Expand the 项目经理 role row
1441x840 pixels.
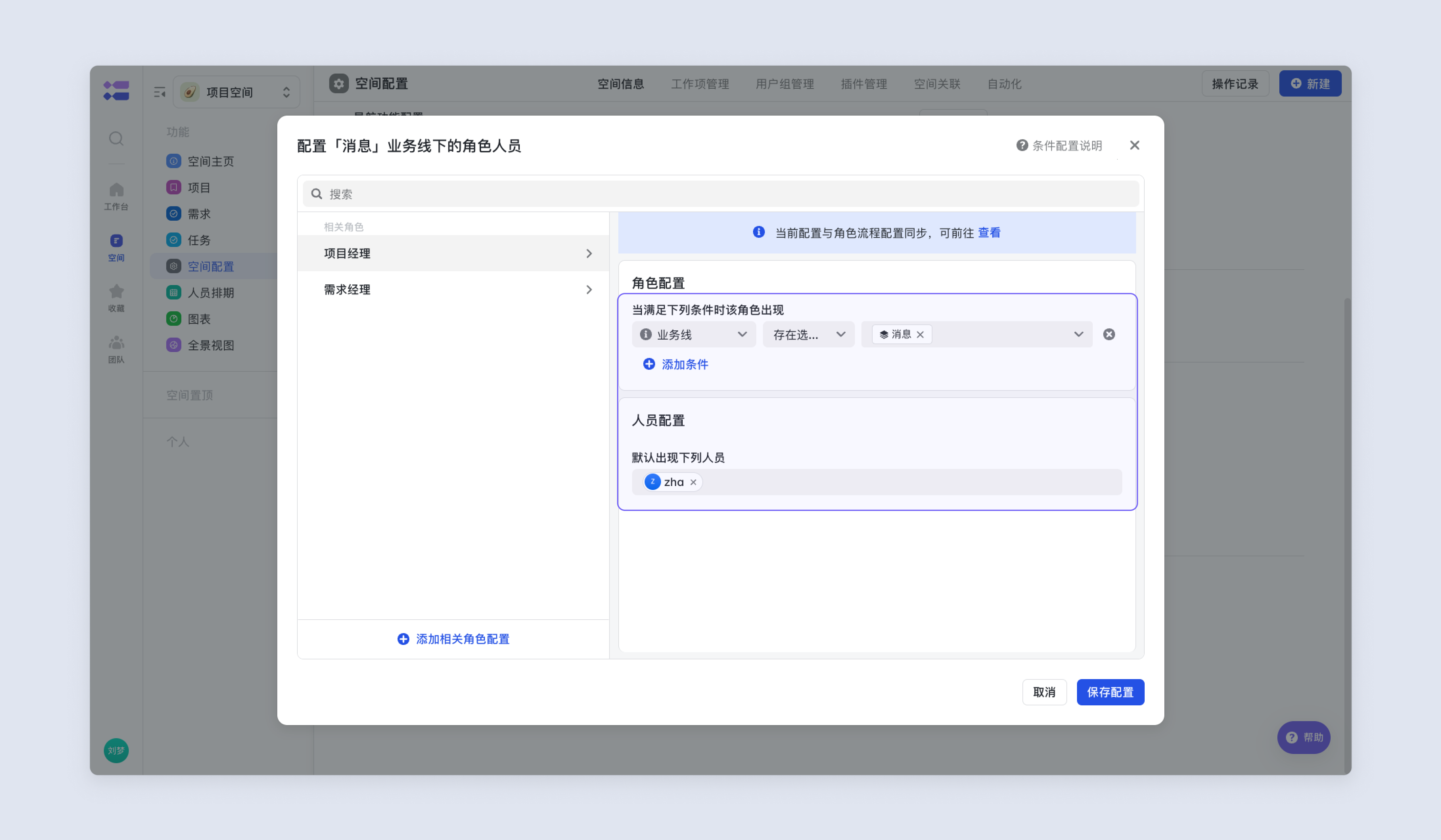click(x=453, y=253)
